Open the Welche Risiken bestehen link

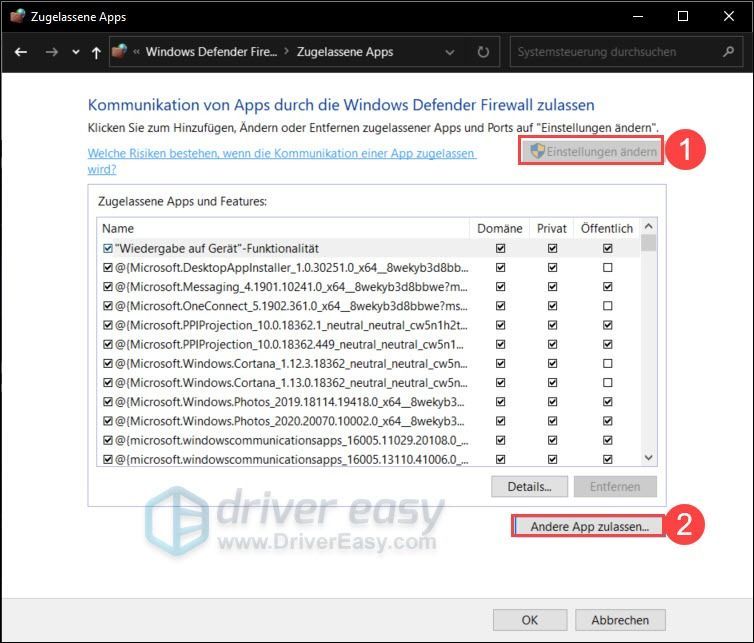pos(282,161)
